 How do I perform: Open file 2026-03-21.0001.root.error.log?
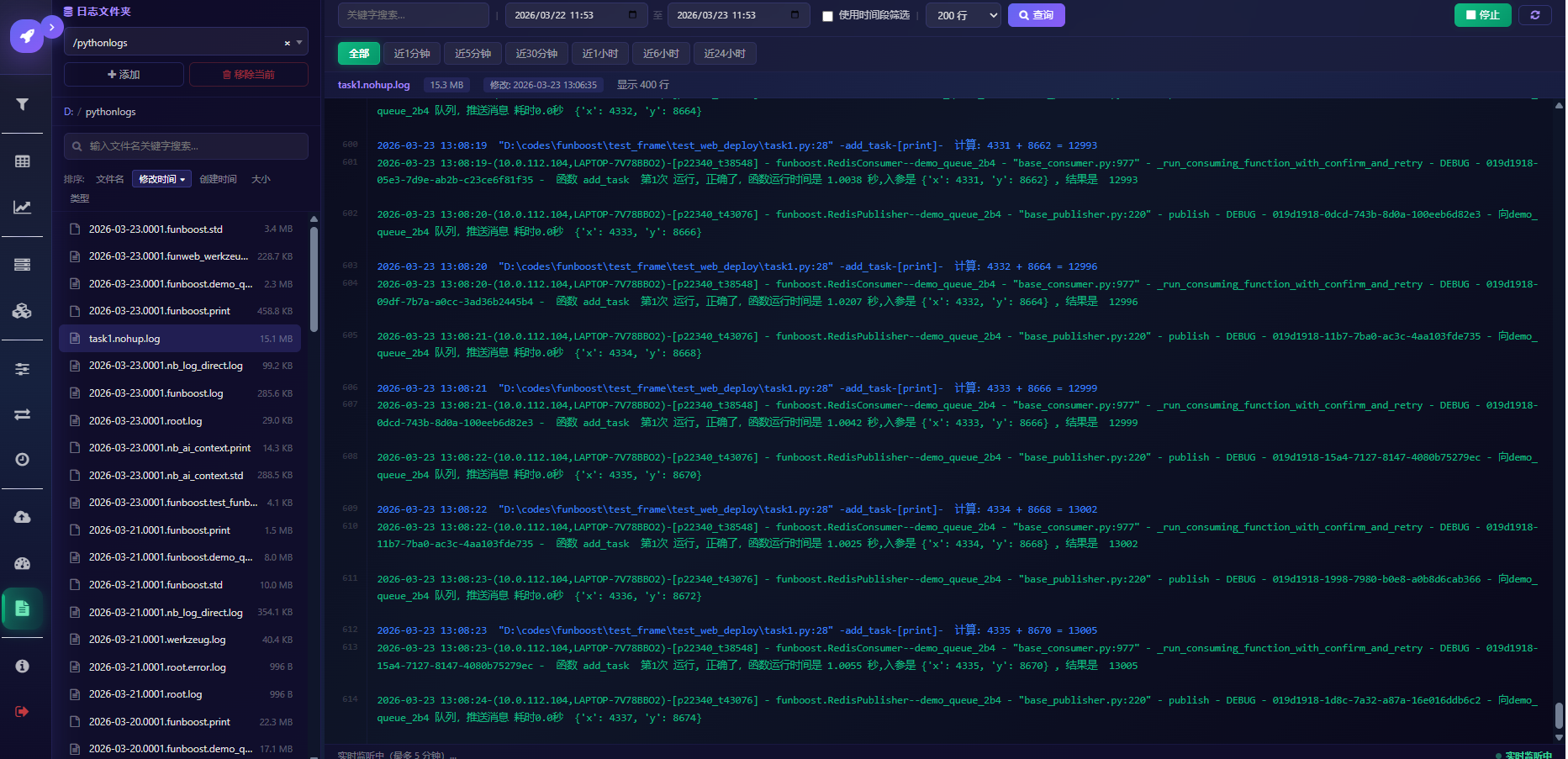[x=180, y=667]
